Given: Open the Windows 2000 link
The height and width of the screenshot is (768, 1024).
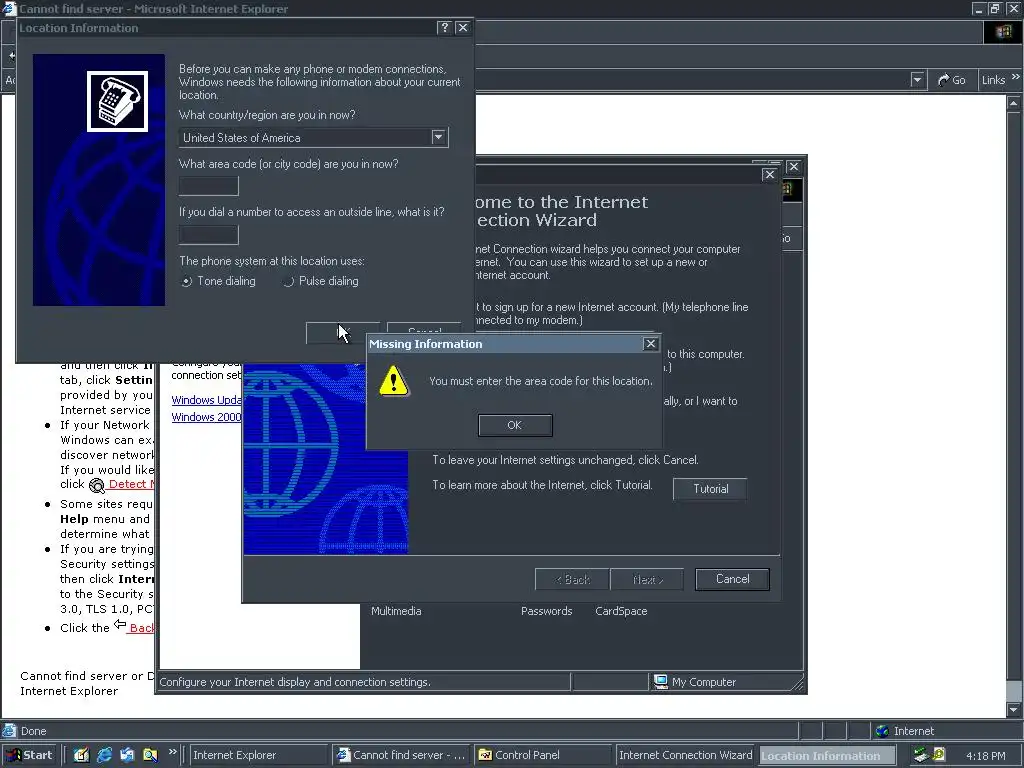Looking at the screenshot, I should (206, 417).
